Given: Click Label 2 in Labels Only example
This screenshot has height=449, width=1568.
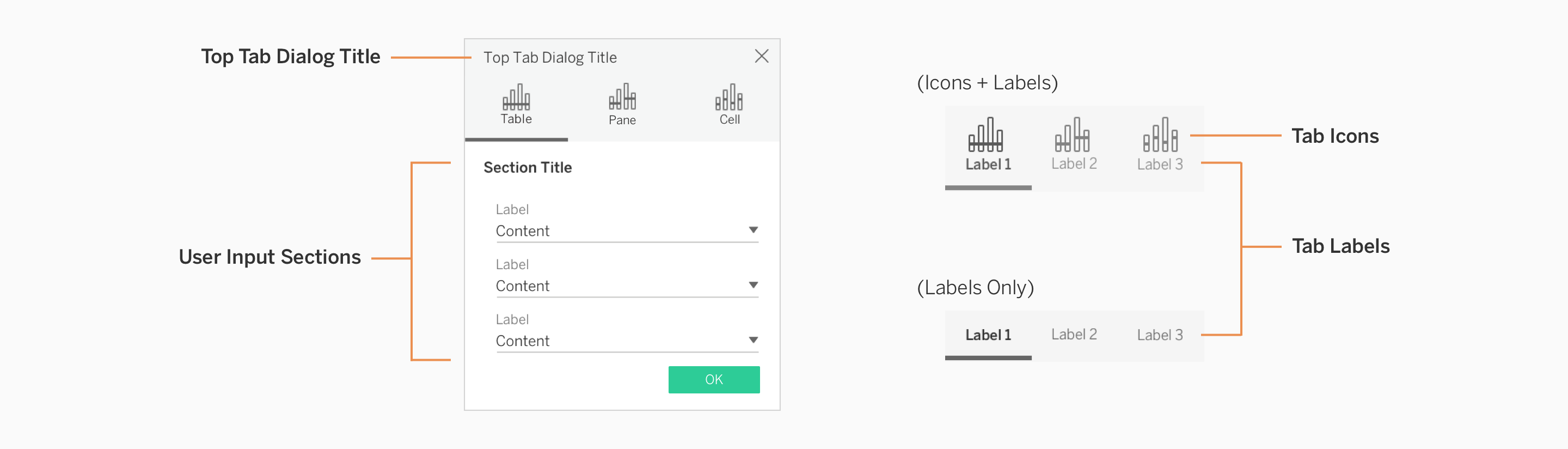Looking at the screenshot, I should [1073, 335].
